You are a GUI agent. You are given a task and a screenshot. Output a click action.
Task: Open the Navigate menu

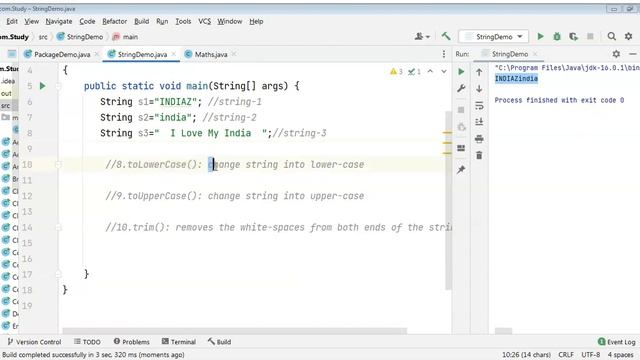(59, 21)
